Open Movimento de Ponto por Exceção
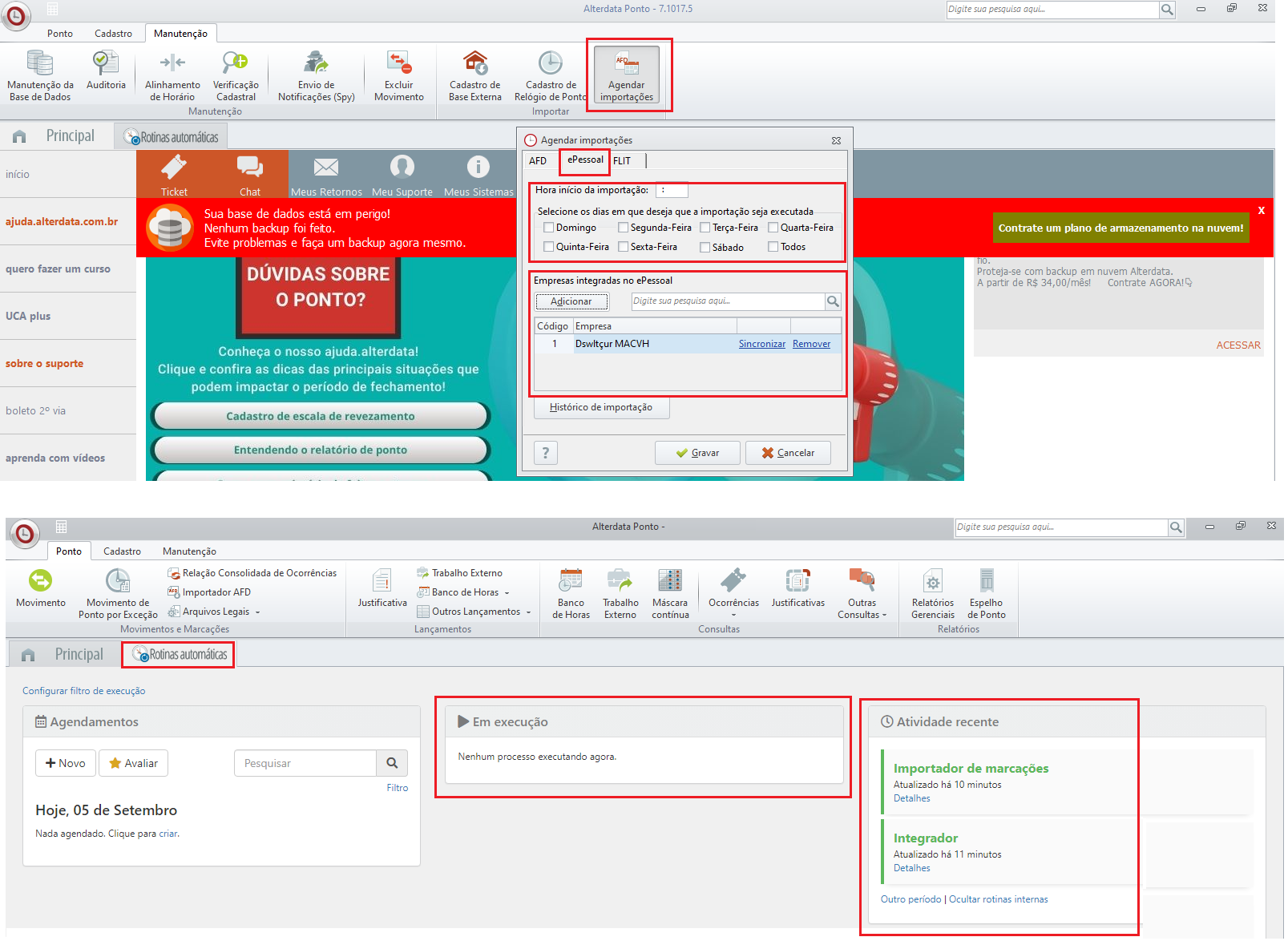 [118, 593]
